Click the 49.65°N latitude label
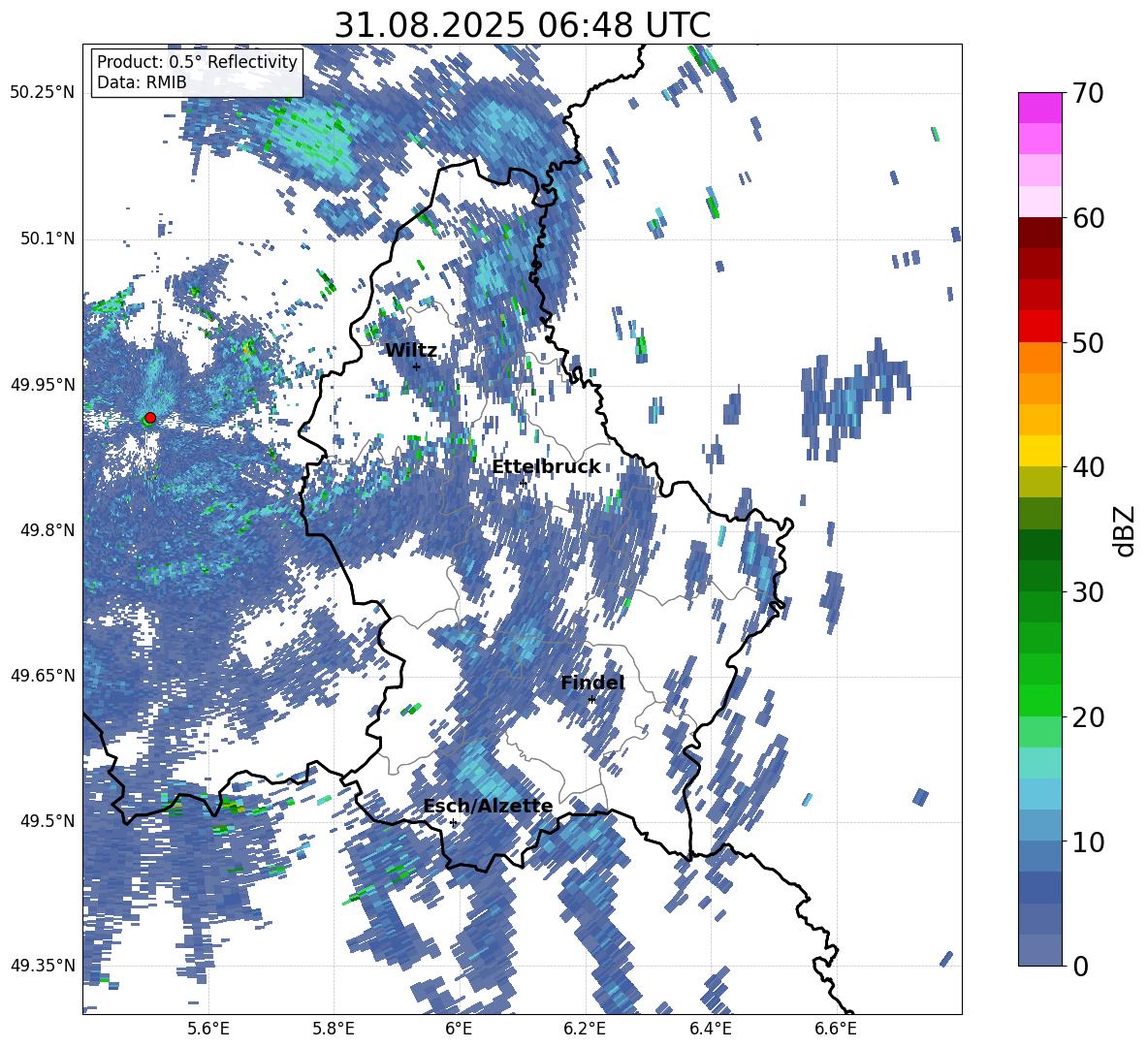 click(43, 676)
